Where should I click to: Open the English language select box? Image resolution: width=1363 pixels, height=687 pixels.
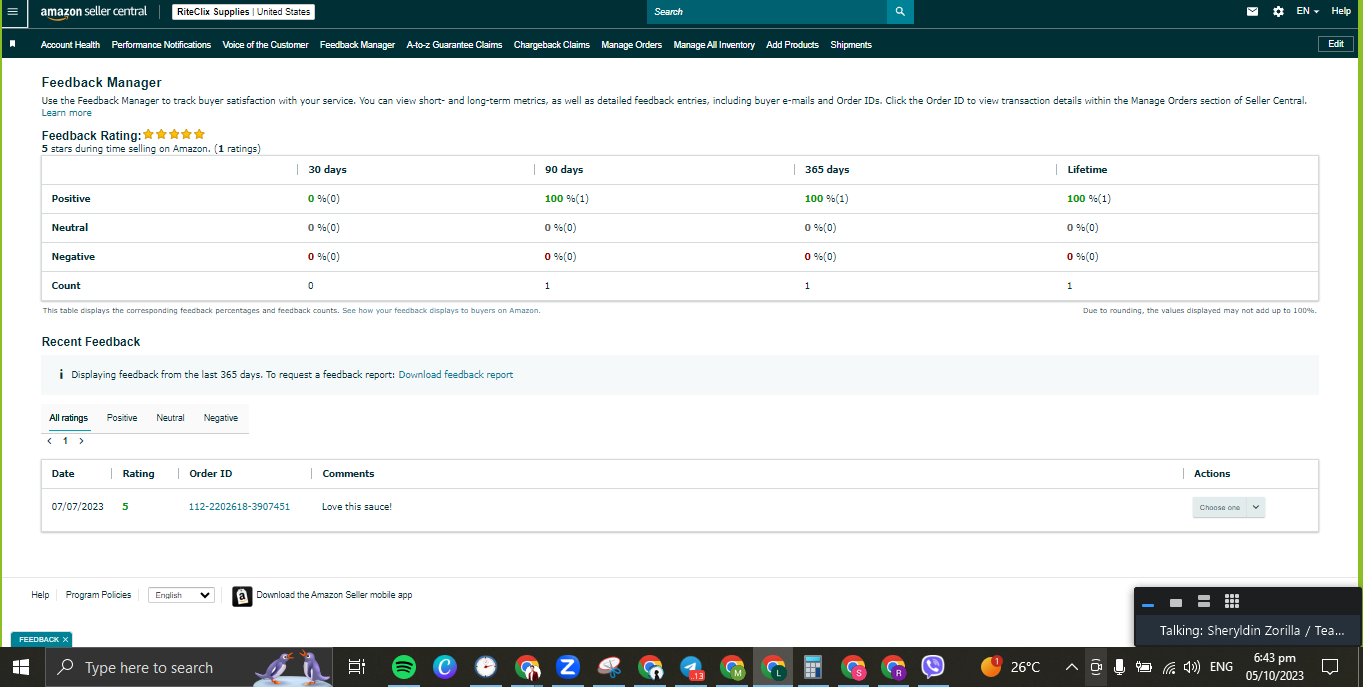[x=181, y=595]
